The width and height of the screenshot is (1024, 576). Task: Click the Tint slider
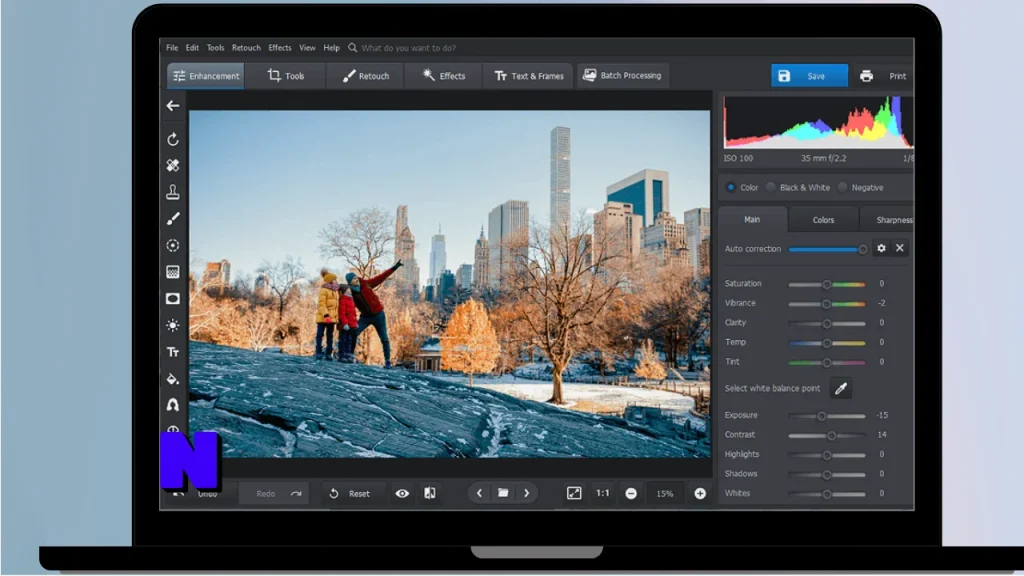click(827, 362)
